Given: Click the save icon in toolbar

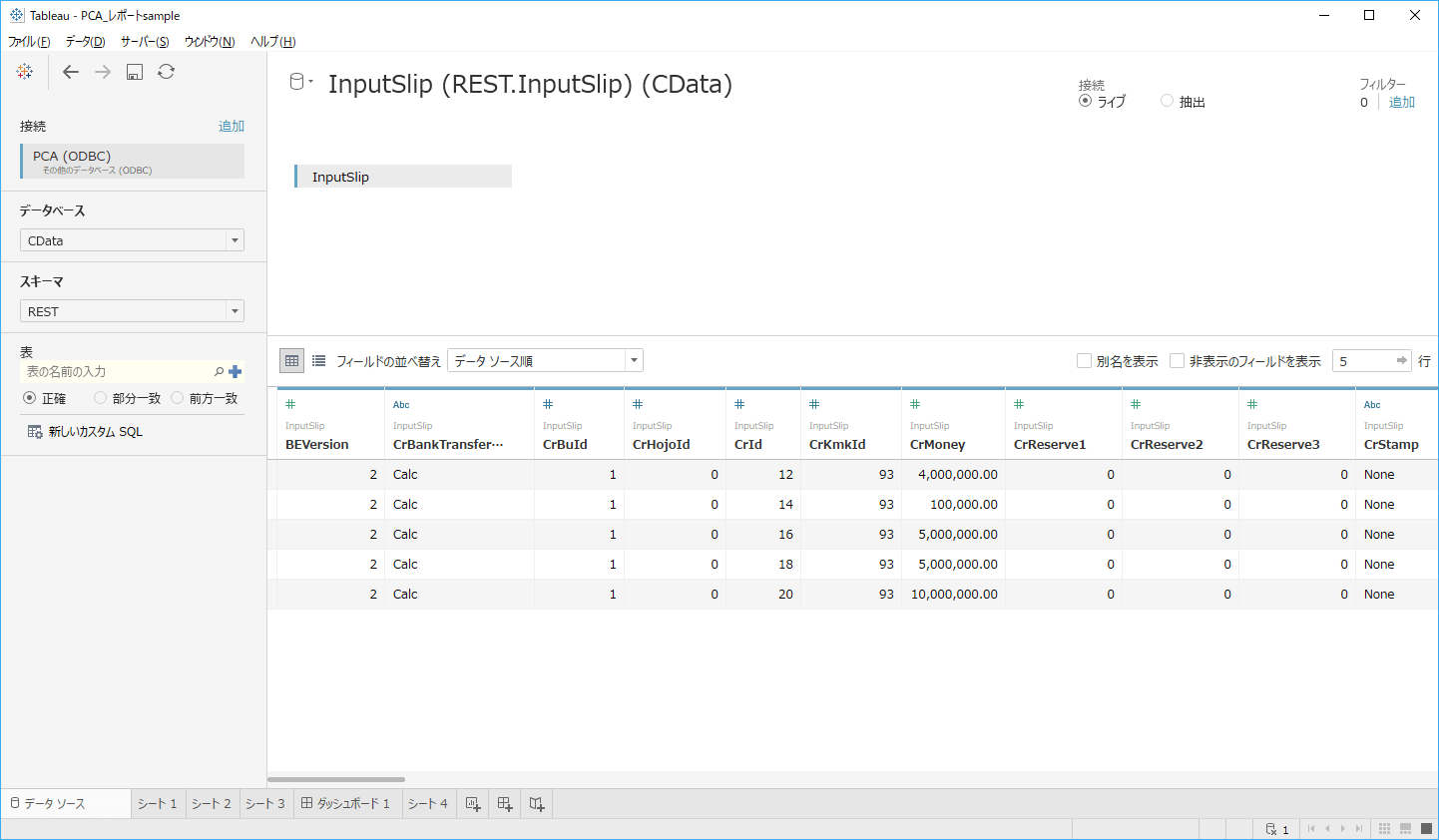Looking at the screenshot, I should [135, 72].
